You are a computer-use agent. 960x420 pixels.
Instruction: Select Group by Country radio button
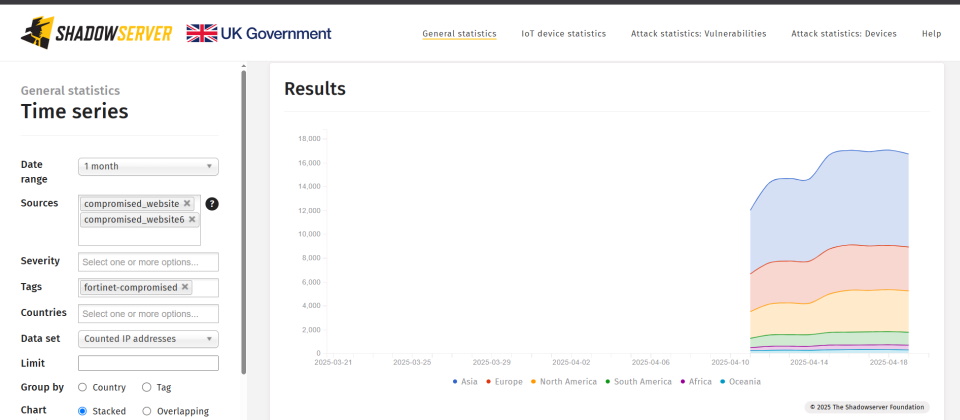[x=82, y=388]
